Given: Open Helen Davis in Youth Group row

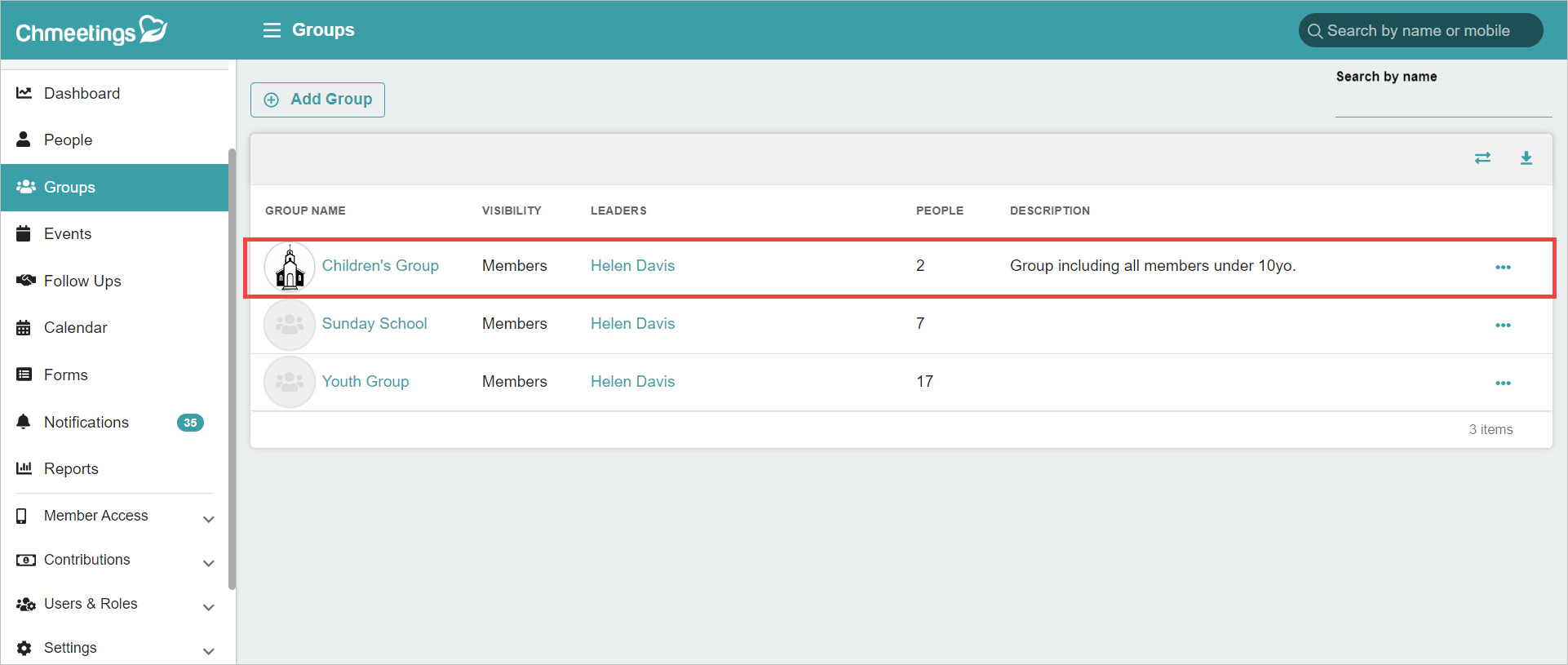Looking at the screenshot, I should [633, 382].
